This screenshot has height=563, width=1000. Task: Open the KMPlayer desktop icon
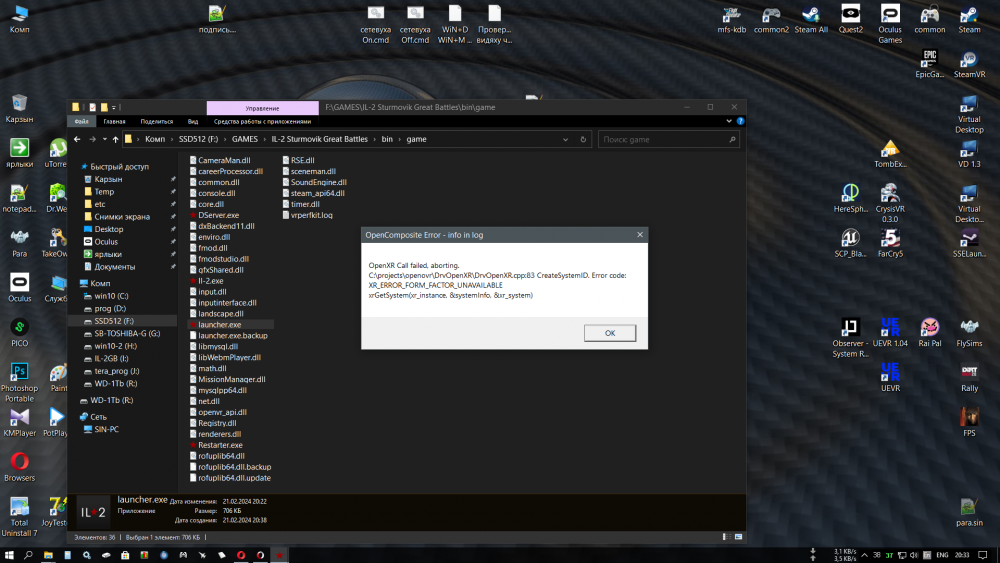pyautogui.click(x=19, y=422)
